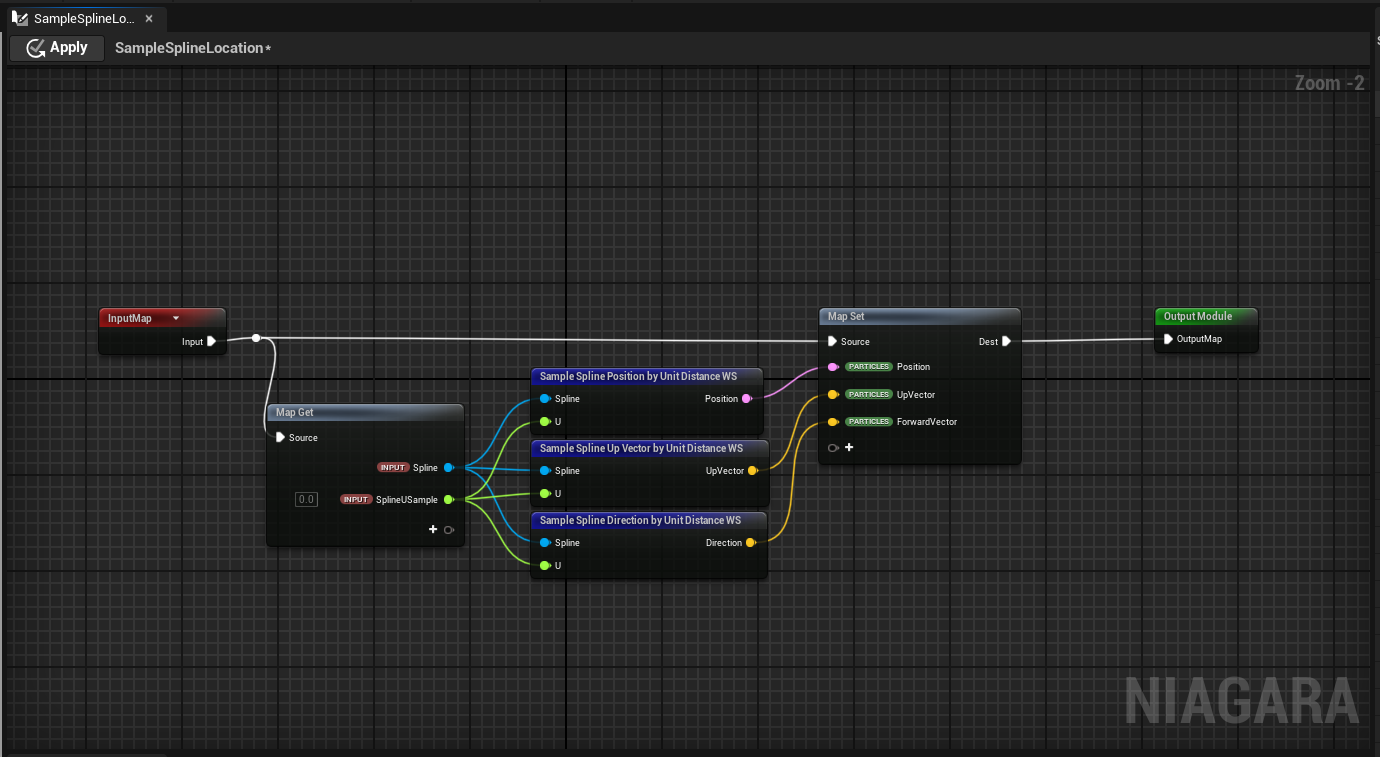Click the Position output pin on Sample Spline Position
This screenshot has width=1380, height=757.
[746, 399]
